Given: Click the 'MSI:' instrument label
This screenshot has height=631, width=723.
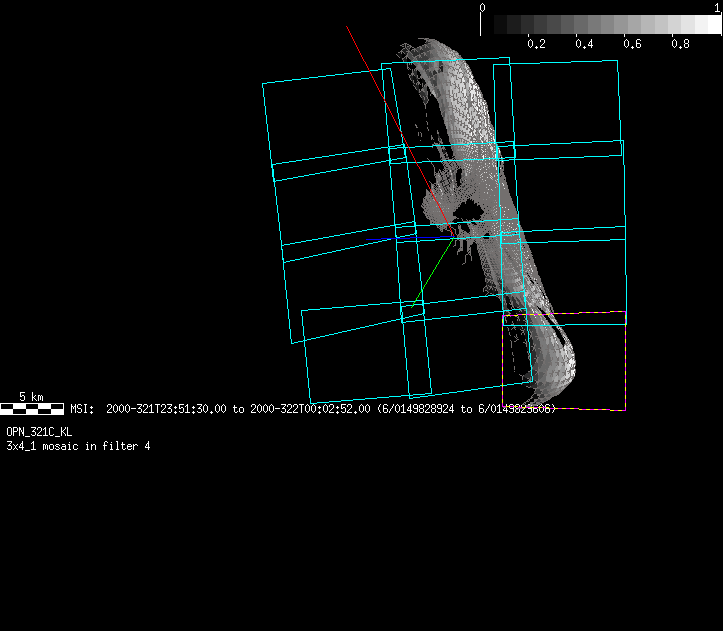Looking at the screenshot, I should [x=82, y=409].
